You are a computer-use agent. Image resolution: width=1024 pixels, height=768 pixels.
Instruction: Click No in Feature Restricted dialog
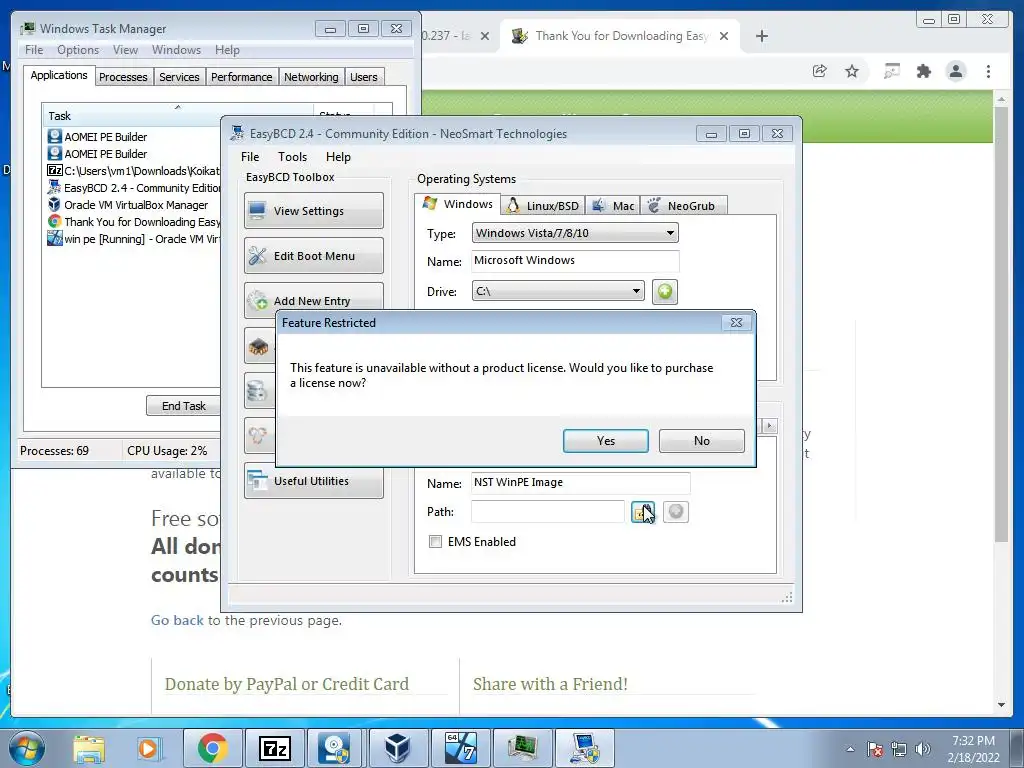[701, 441]
